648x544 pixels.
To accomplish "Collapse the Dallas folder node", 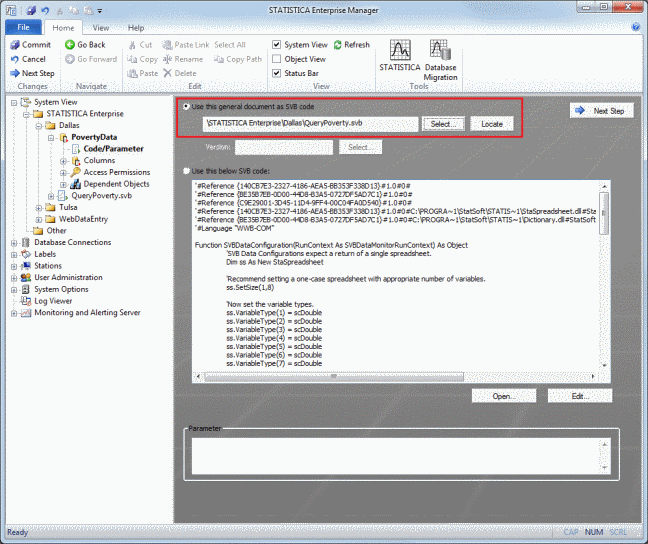I will (x=39, y=126).
